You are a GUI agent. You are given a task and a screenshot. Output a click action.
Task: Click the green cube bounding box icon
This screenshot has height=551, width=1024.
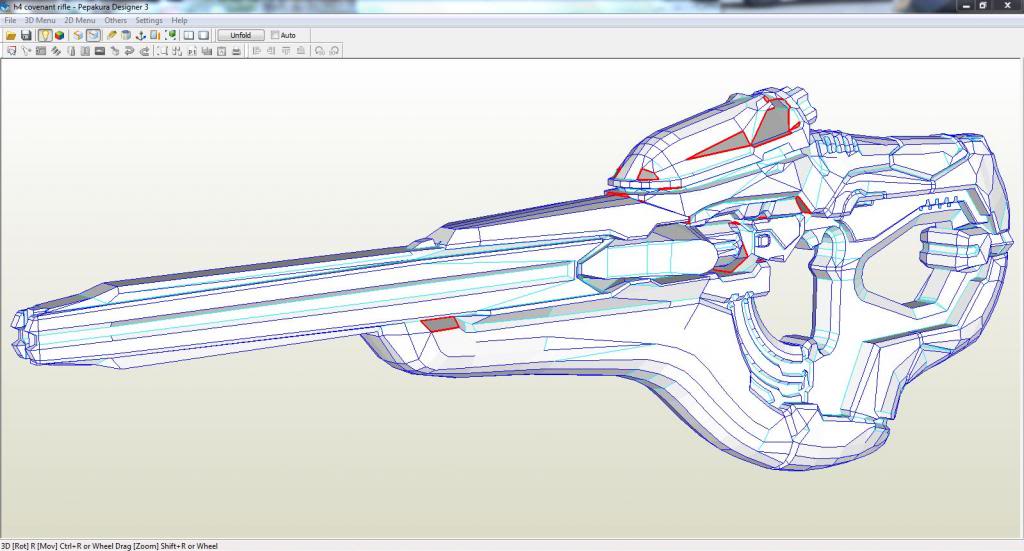coord(170,35)
